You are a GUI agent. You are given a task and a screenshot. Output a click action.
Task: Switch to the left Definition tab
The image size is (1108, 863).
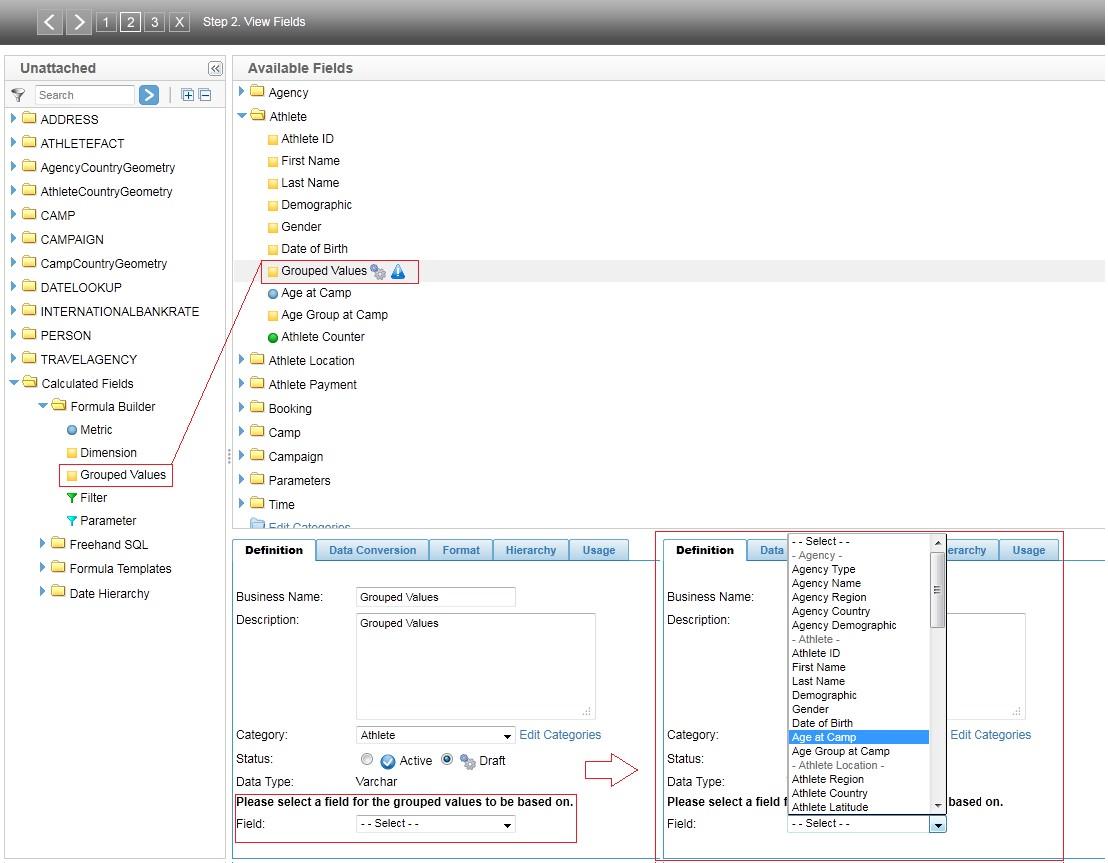274,550
